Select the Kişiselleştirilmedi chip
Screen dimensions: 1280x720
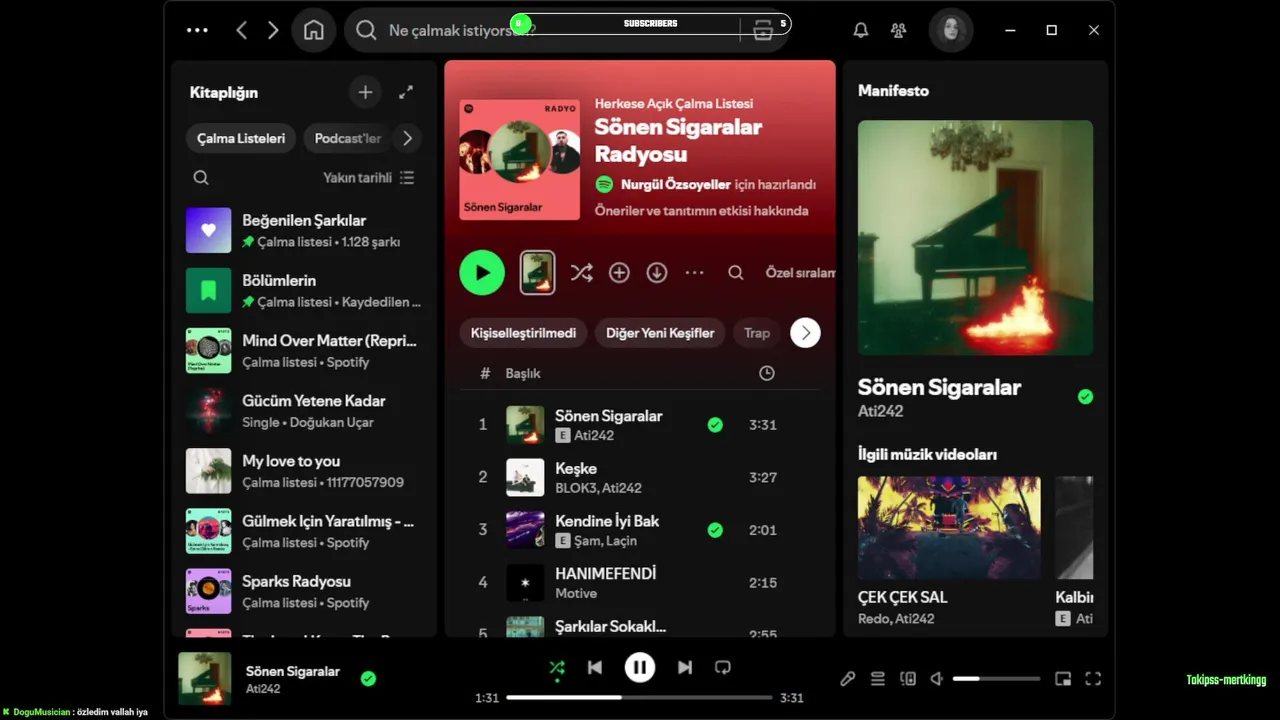(523, 333)
